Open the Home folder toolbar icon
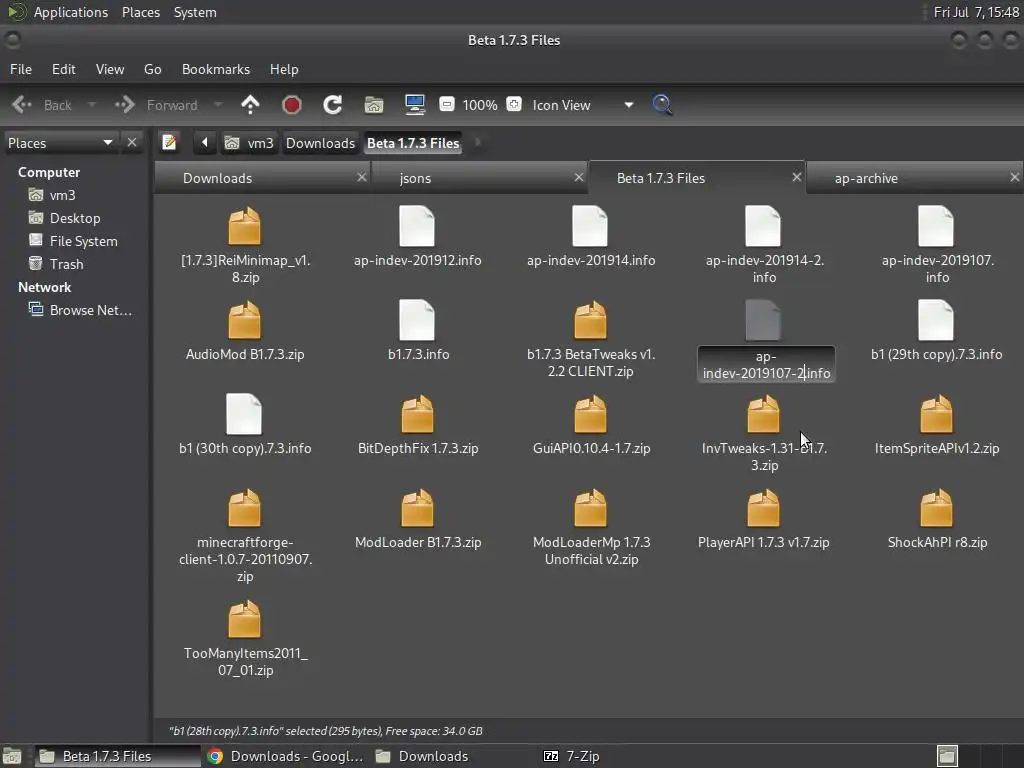This screenshot has width=1024, height=768. [374, 104]
